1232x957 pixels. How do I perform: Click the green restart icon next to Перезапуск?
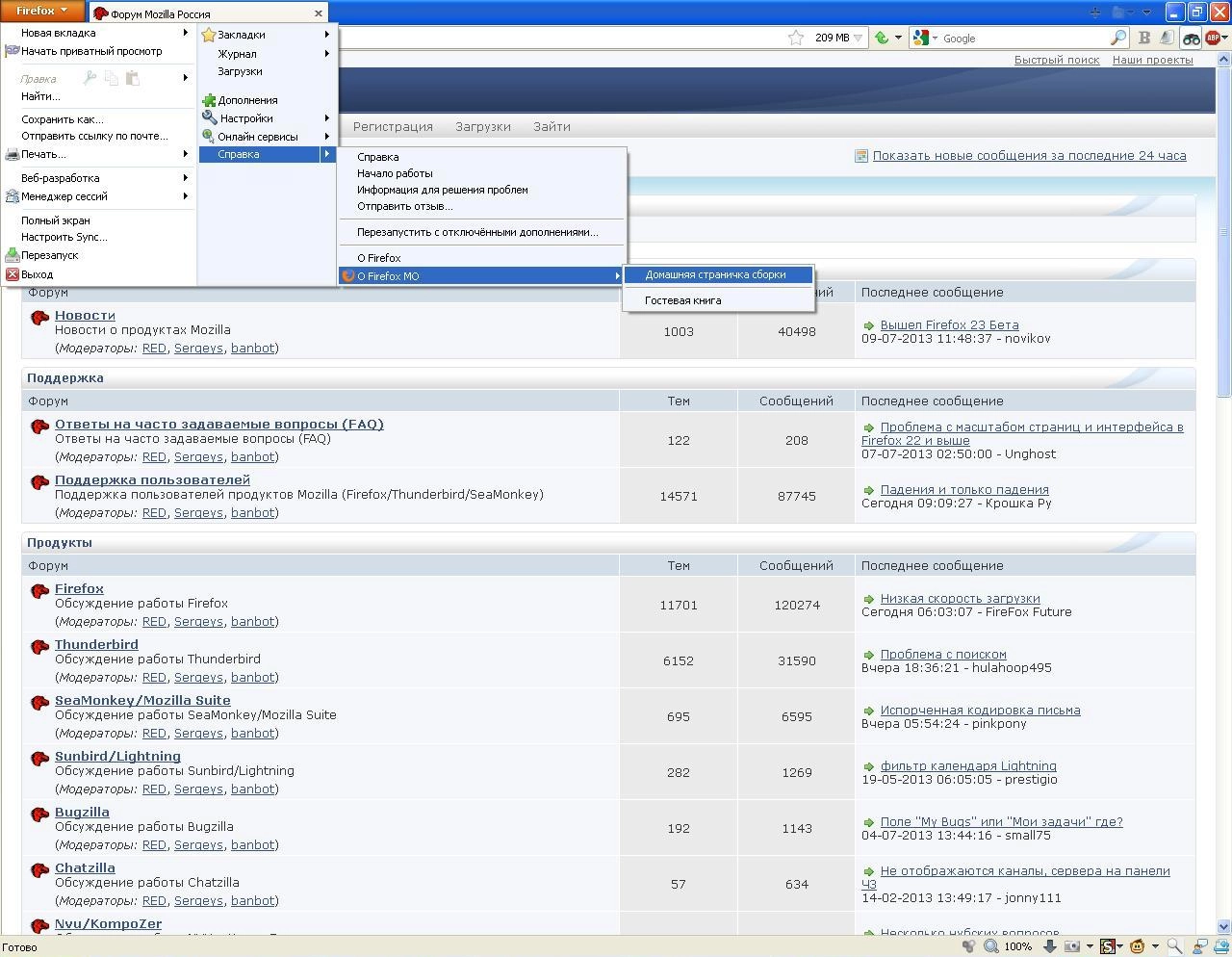tap(13, 255)
